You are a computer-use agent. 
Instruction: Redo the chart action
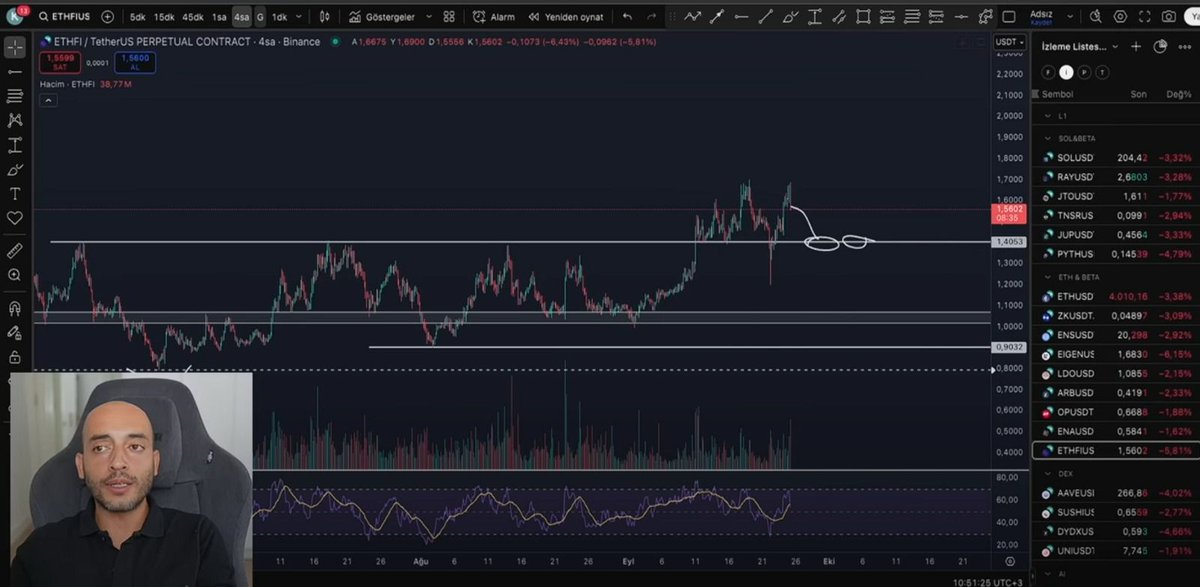coord(652,17)
